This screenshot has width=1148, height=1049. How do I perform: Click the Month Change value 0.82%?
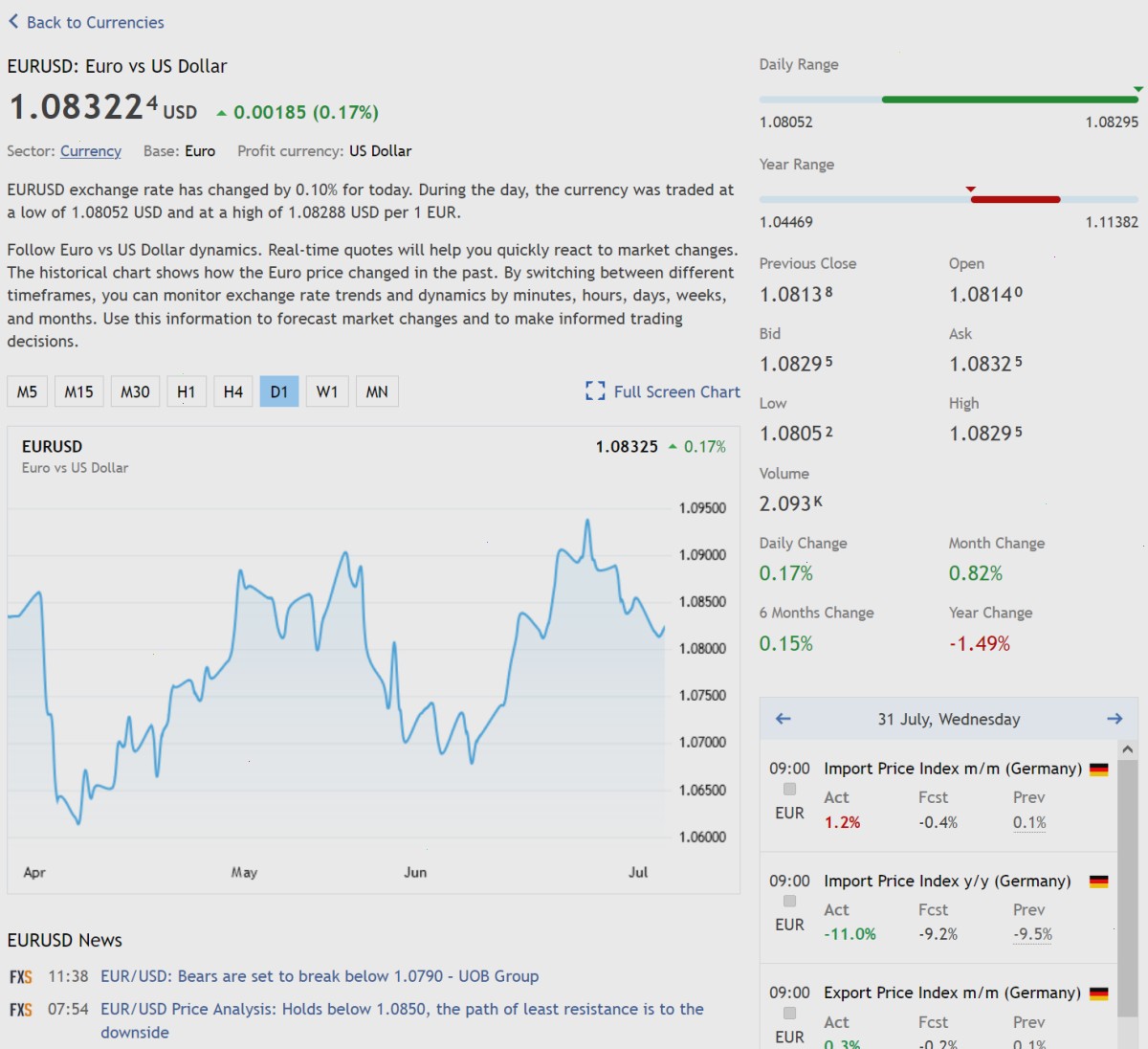click(x=976, y=573)
